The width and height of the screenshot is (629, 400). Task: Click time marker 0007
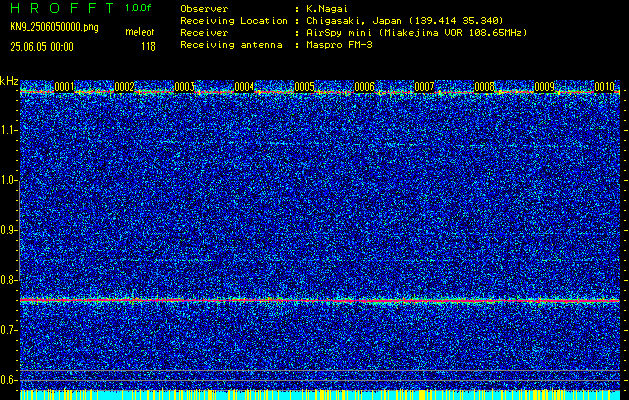[x=424, y=87]
